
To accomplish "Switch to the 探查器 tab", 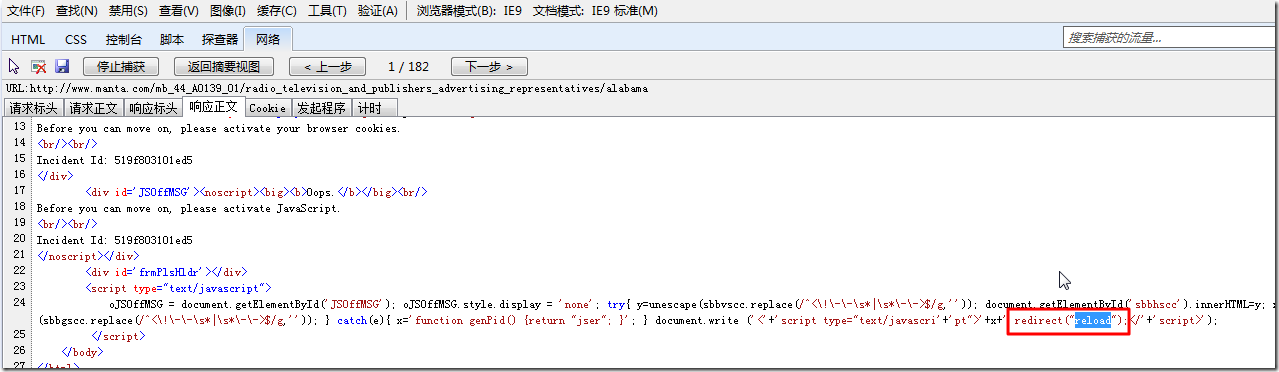I will tap(219, 40).
